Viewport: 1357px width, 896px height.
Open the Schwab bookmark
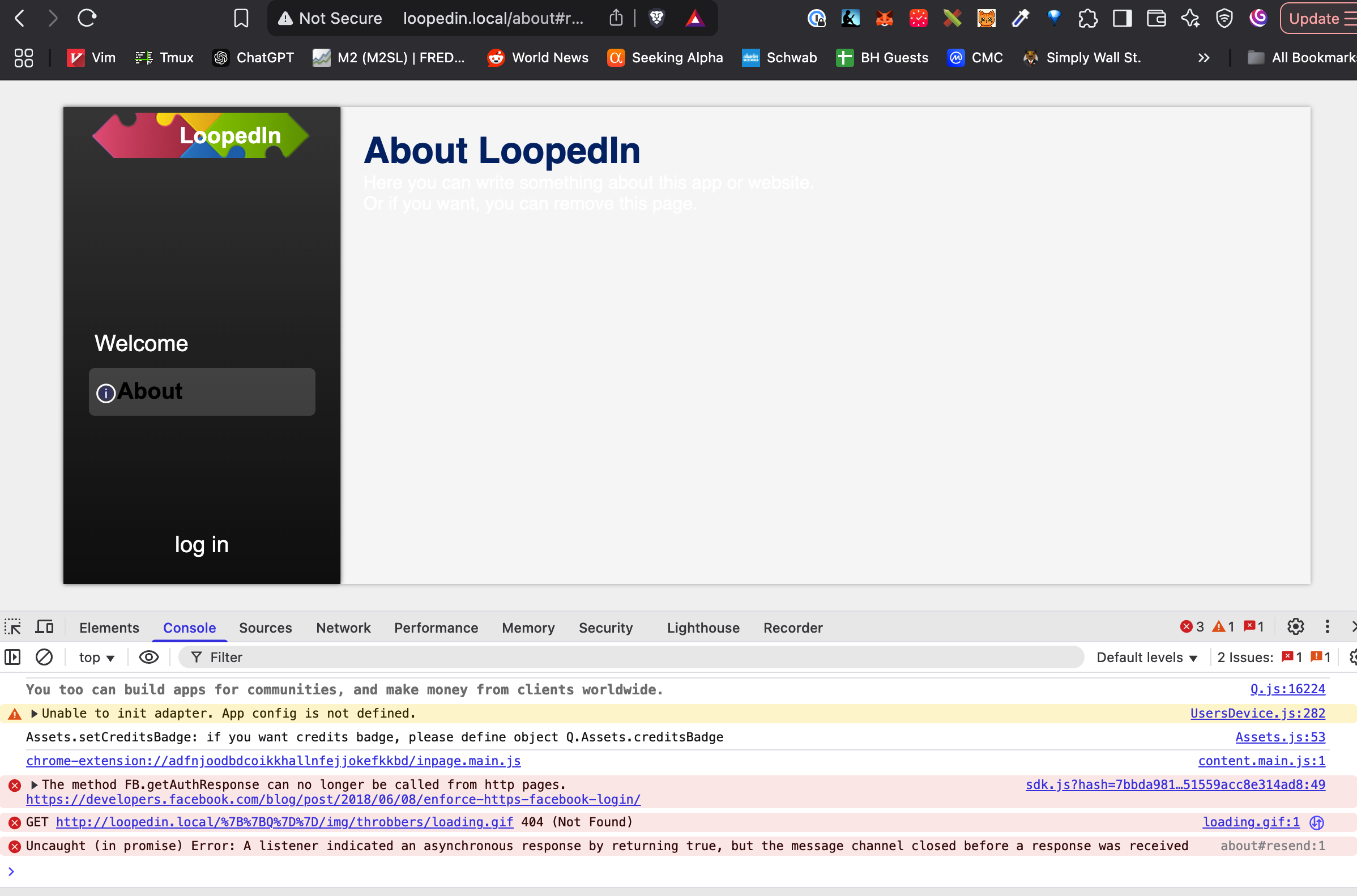[779, 58]
